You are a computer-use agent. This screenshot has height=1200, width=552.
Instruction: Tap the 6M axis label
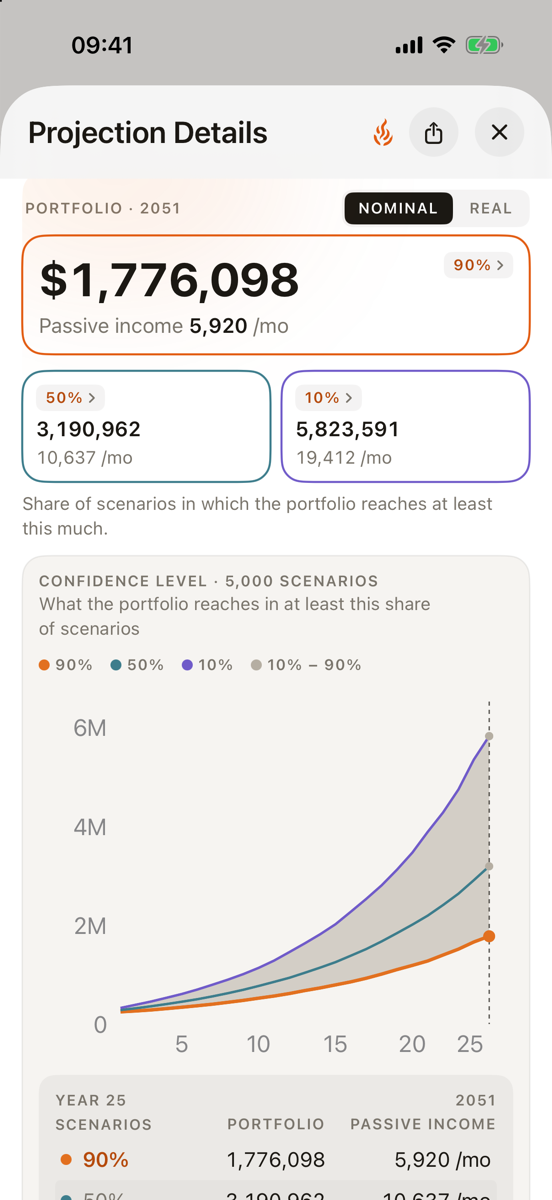pyautogui.click(x=90, y=728)
